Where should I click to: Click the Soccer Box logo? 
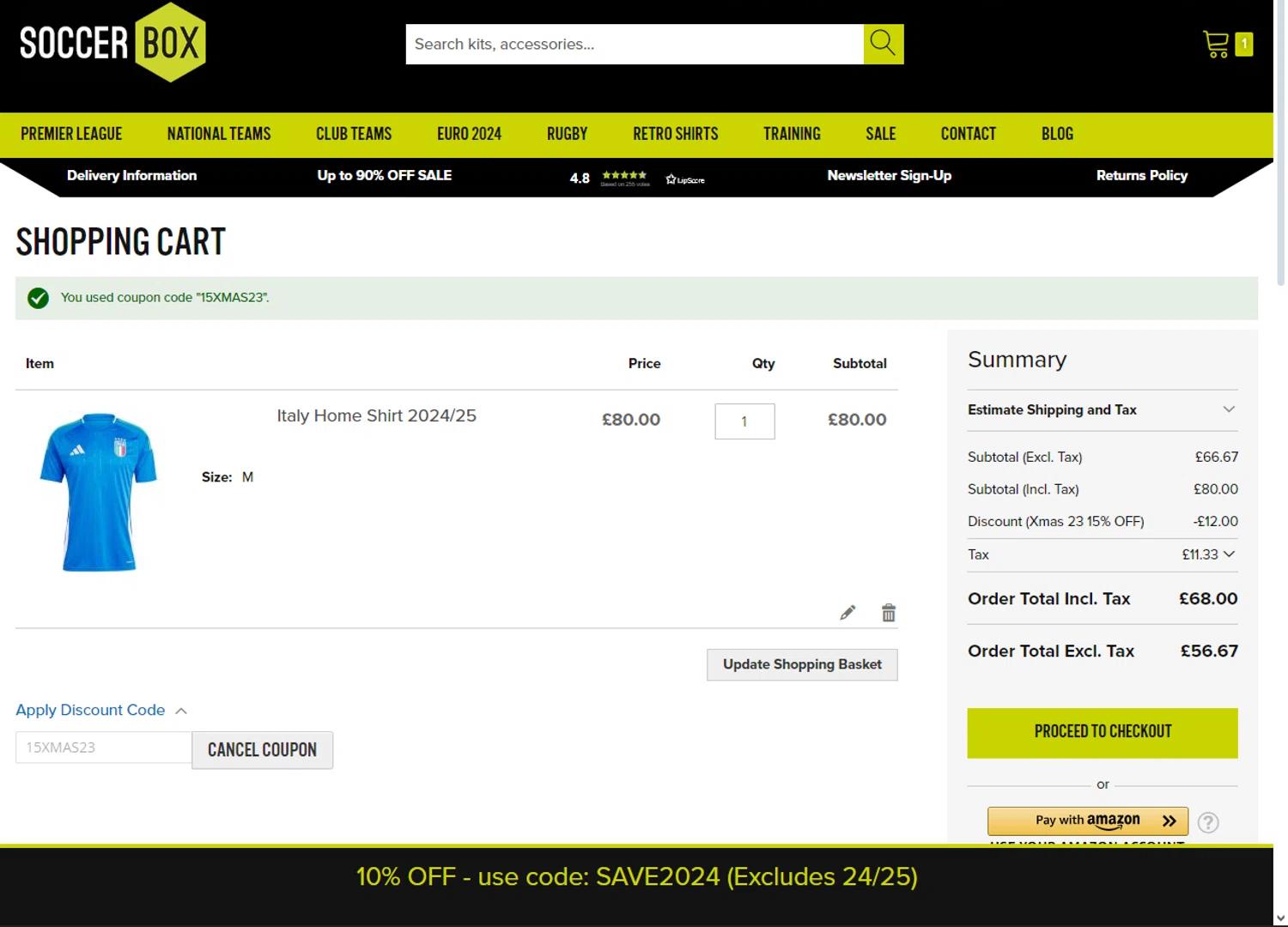(112, 42)
